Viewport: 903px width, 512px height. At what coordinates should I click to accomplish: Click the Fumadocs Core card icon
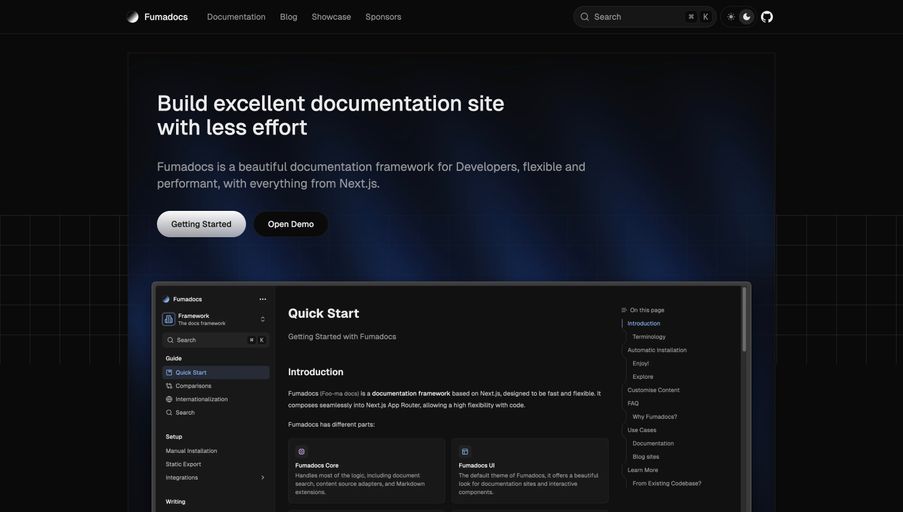tap(301, 452)
